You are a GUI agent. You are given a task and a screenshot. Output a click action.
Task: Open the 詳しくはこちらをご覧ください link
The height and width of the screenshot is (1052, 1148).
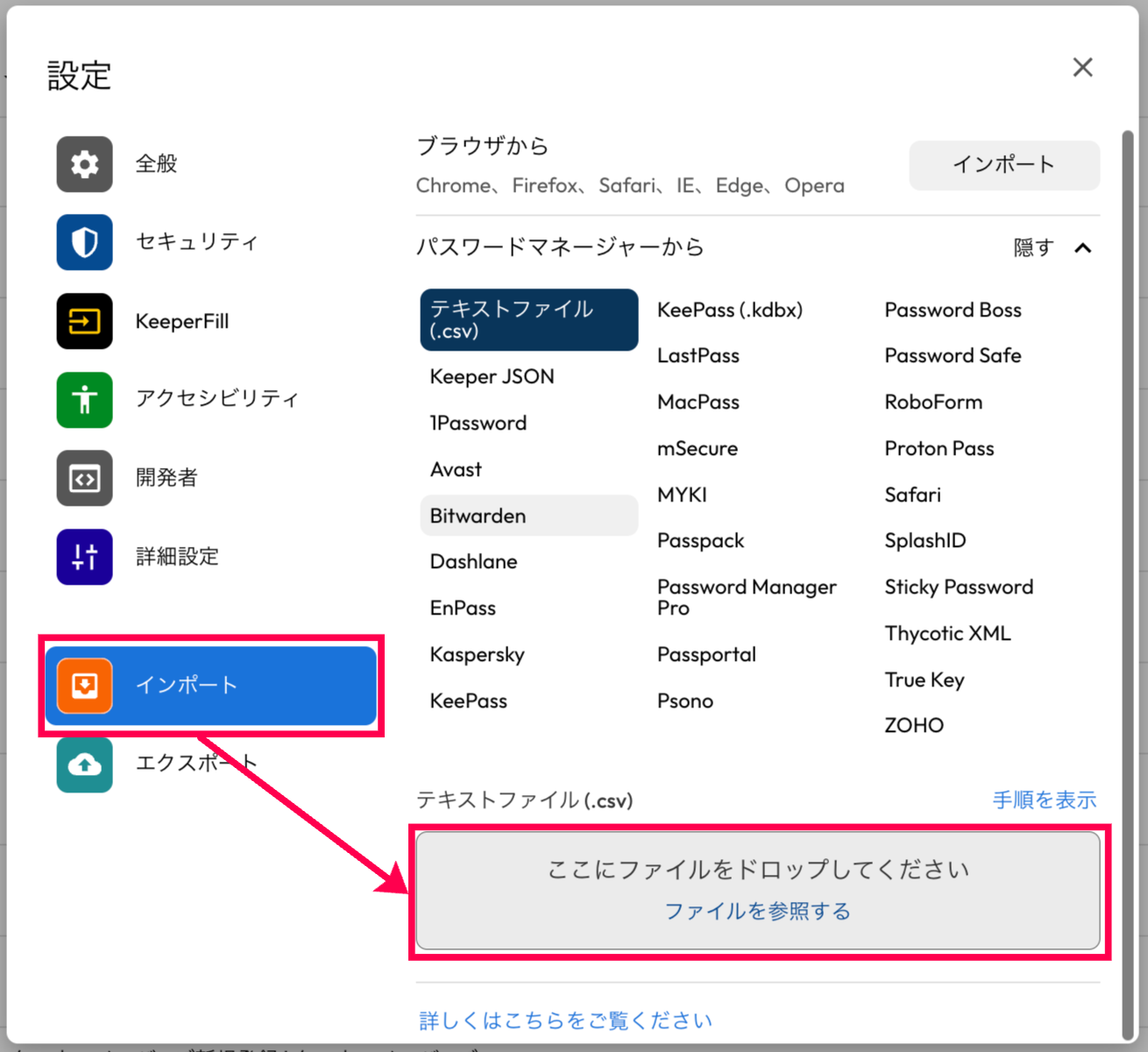click(x=566, y=1021)
